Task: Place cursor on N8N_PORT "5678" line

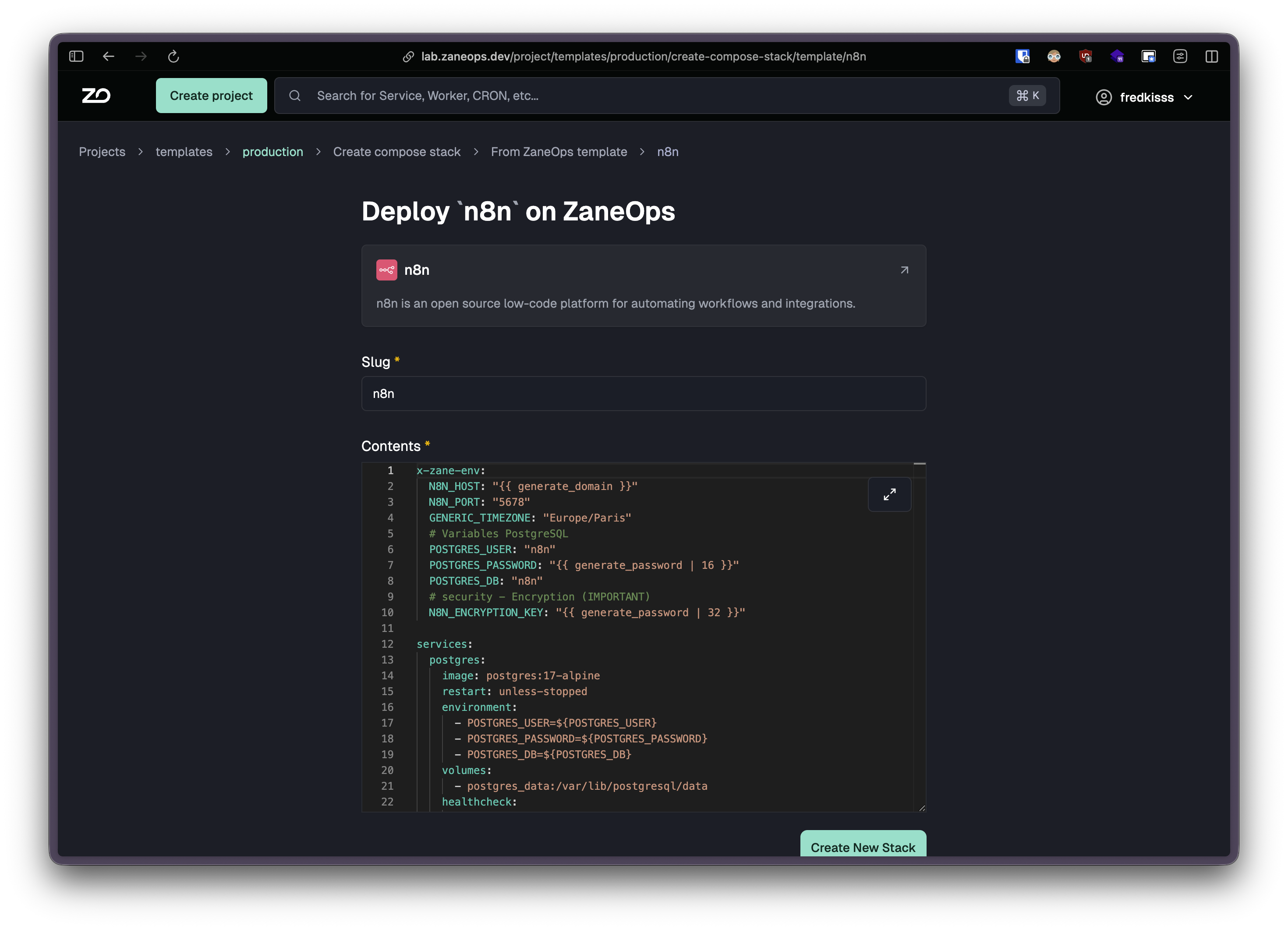Action: tap(479, 502)
